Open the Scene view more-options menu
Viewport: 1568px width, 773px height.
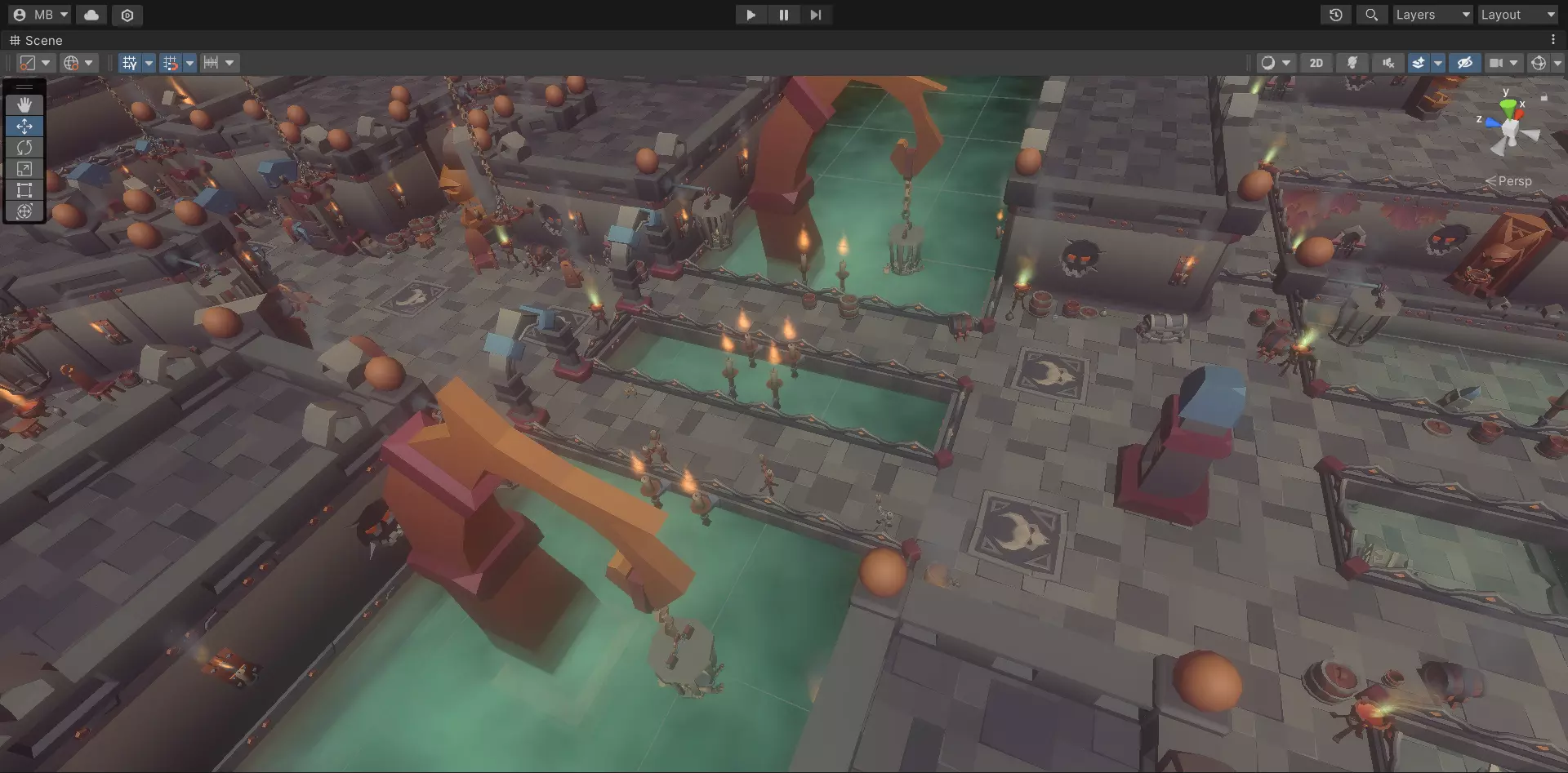tap(1552, 39)
